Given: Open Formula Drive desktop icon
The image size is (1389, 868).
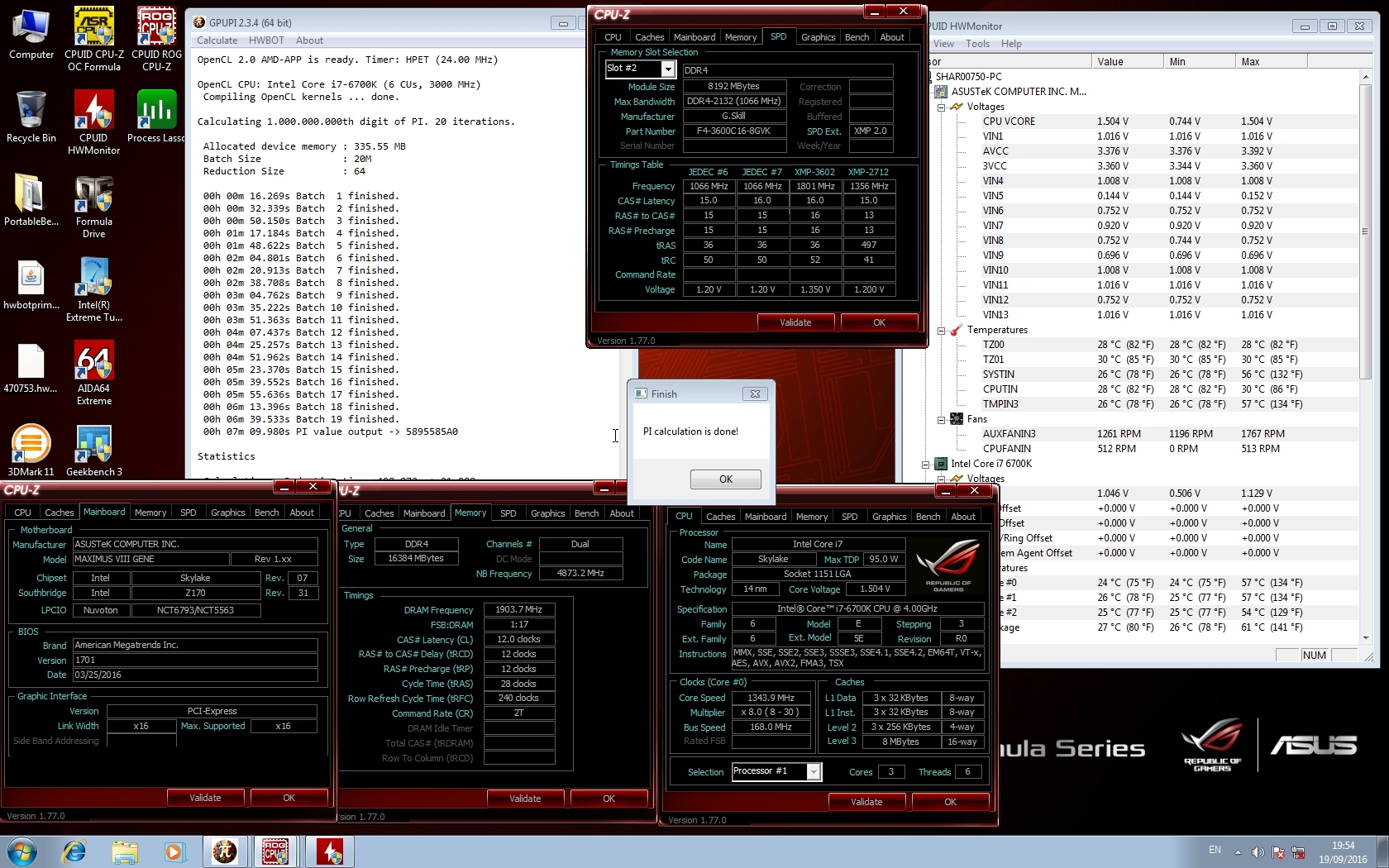Looking at the screenshot, I should click(94, 206).
